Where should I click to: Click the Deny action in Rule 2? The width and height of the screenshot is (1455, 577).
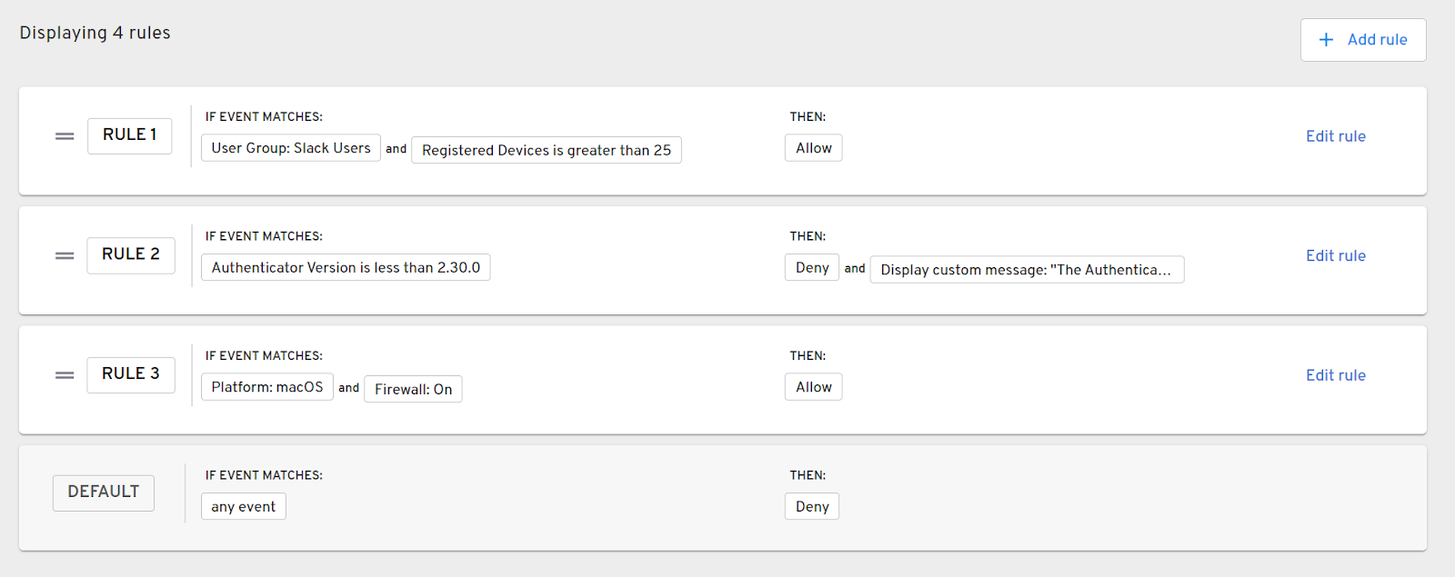point(812,268)
